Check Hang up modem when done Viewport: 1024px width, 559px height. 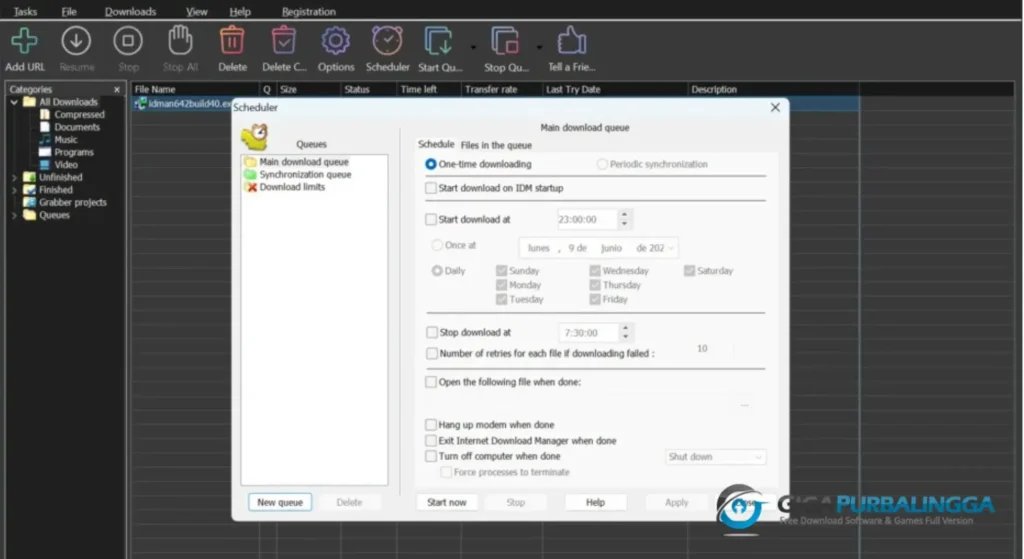click(431, 424)
